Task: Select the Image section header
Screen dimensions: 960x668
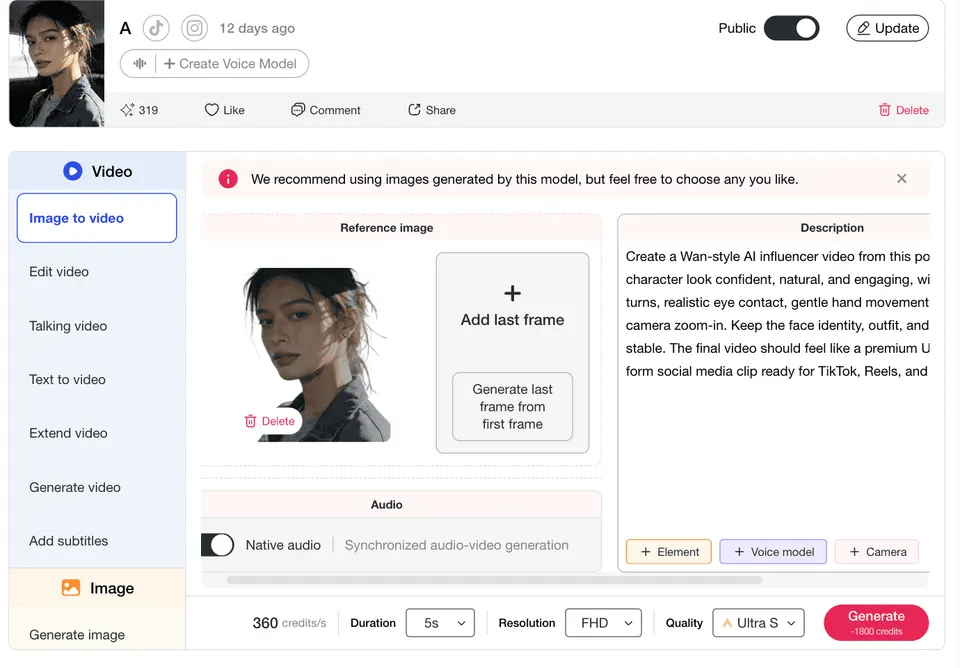Action: click(x=97, y=588)
